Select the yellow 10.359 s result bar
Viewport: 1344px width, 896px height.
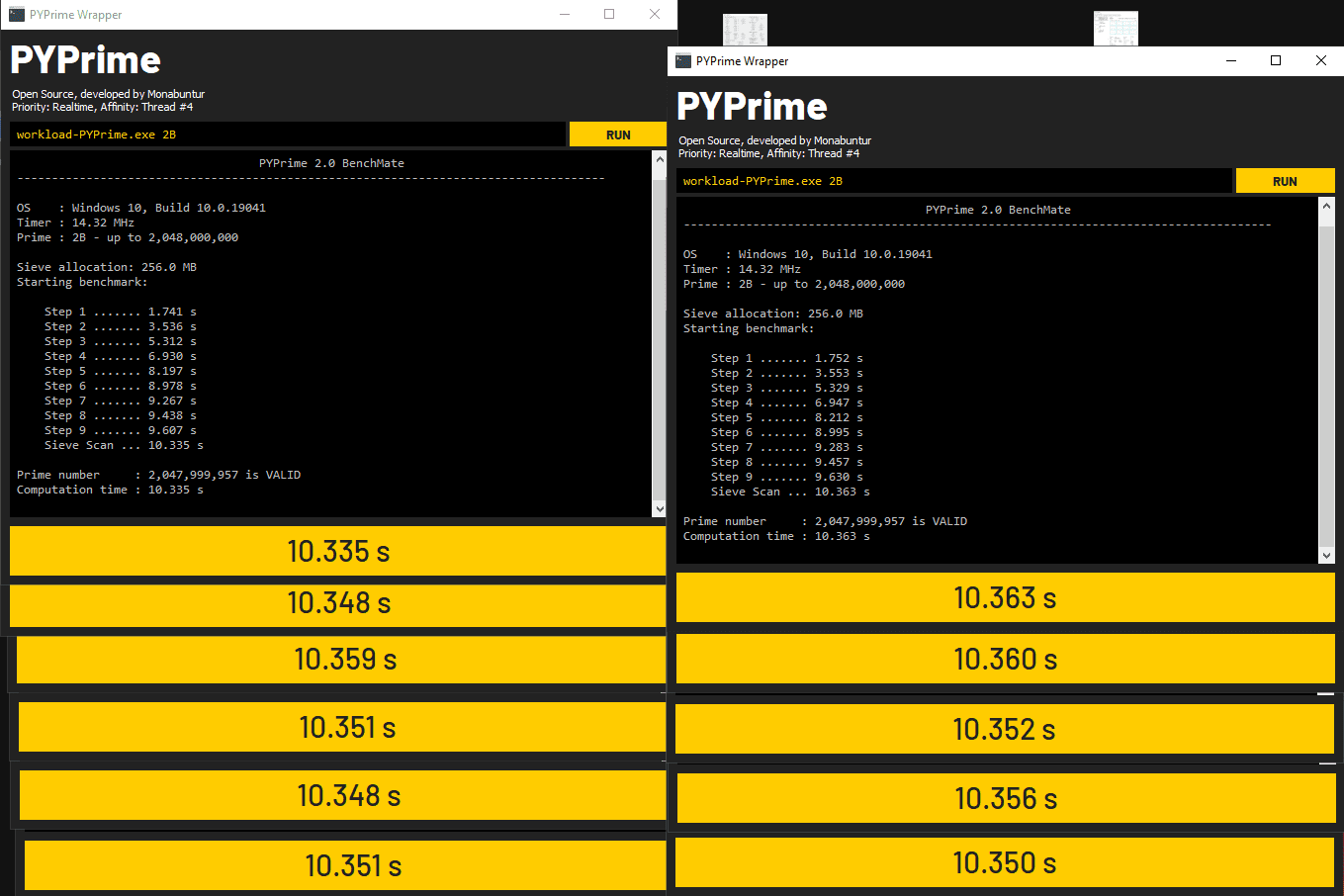341,660
